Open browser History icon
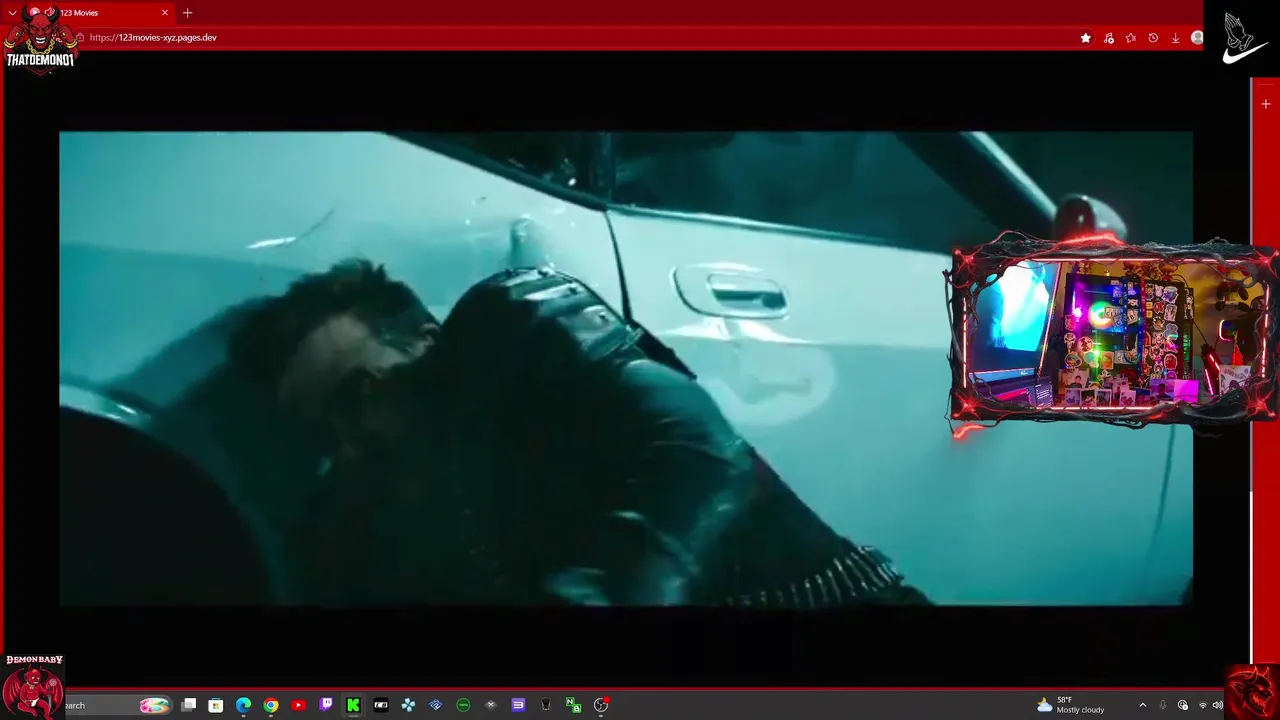Image resolution: width=1280 pixels, height=720 pixels. 1153,38
